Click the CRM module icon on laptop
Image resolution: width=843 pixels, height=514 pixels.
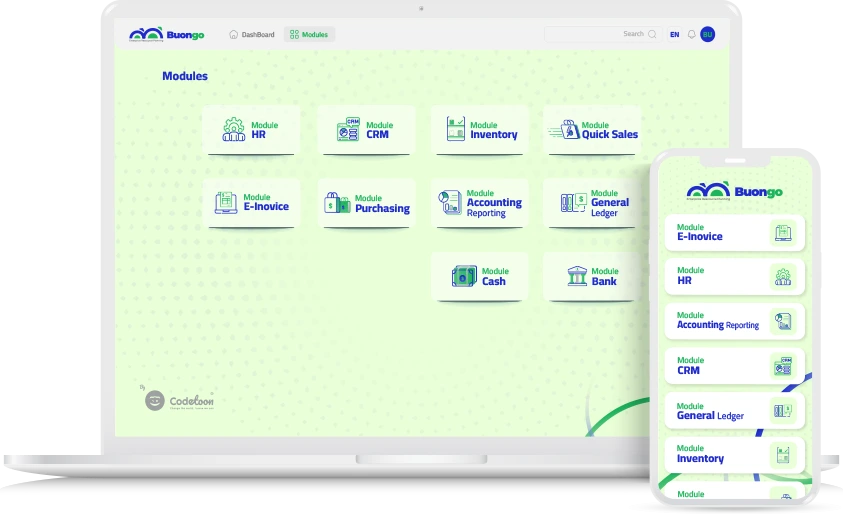(x=348, y=129)
